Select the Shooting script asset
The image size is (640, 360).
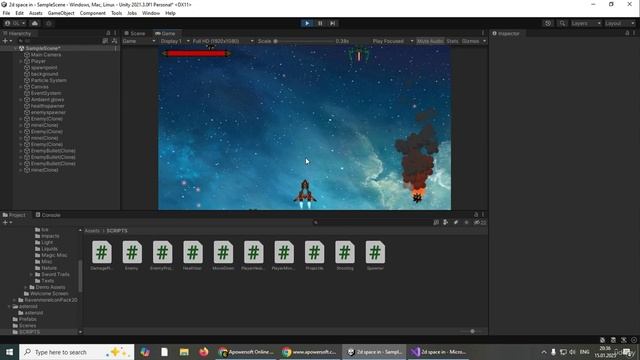pos(344,256)
